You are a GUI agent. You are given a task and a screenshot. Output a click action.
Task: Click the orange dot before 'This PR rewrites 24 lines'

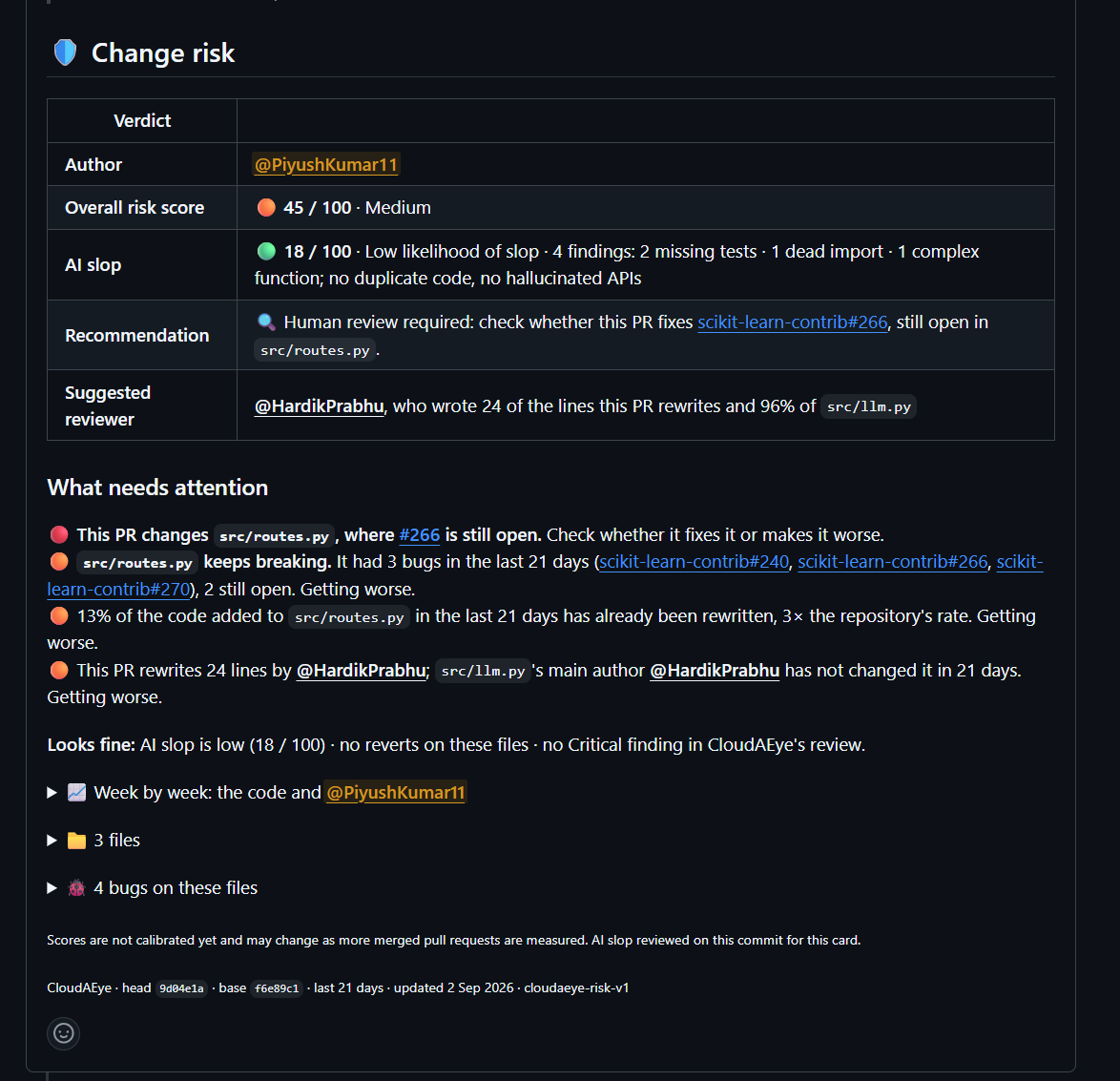tap(59, 670)
